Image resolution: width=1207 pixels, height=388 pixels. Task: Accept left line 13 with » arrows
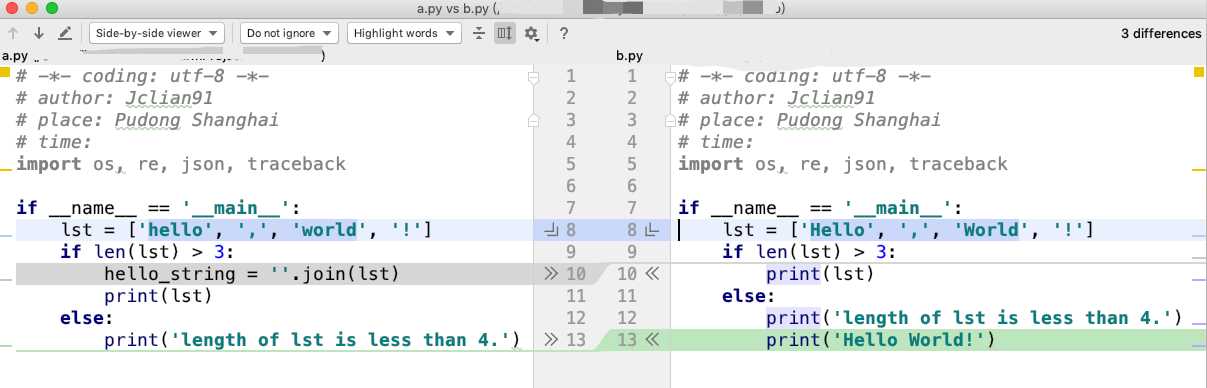pos(550,340)
